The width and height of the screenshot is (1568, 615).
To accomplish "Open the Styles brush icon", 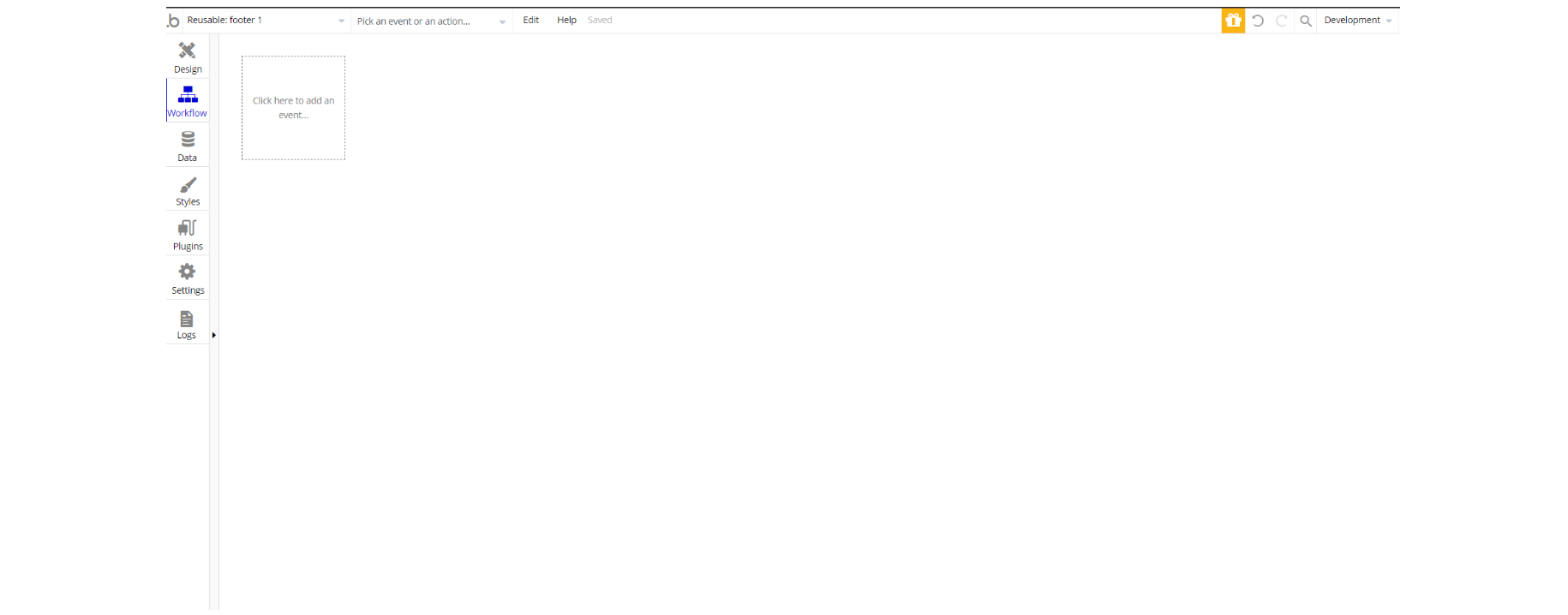I will coord(188,184).
